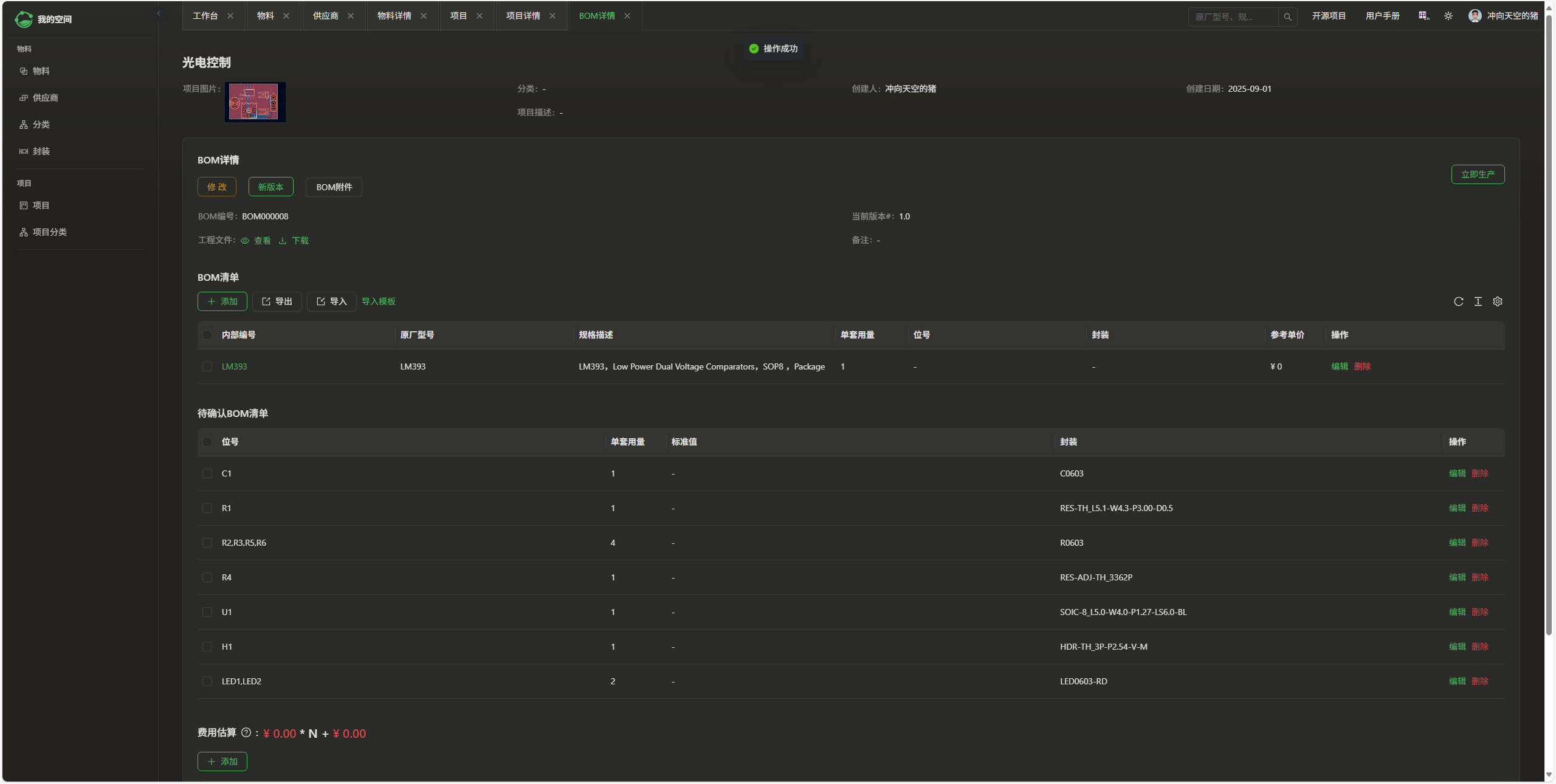Screen dimensions: 1556x784
Task: Check the H1 row checkbox
Action: (x=207, y=647)
